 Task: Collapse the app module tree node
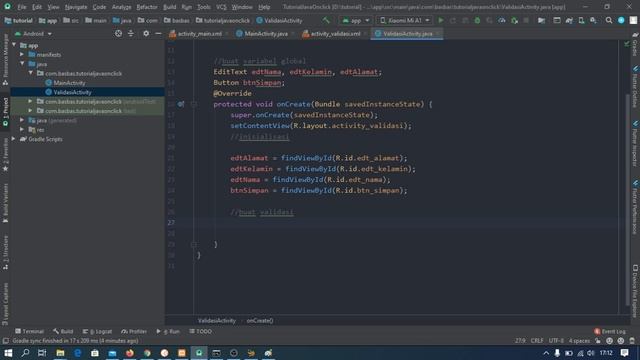pyautogui.click(x=14, y=45)
